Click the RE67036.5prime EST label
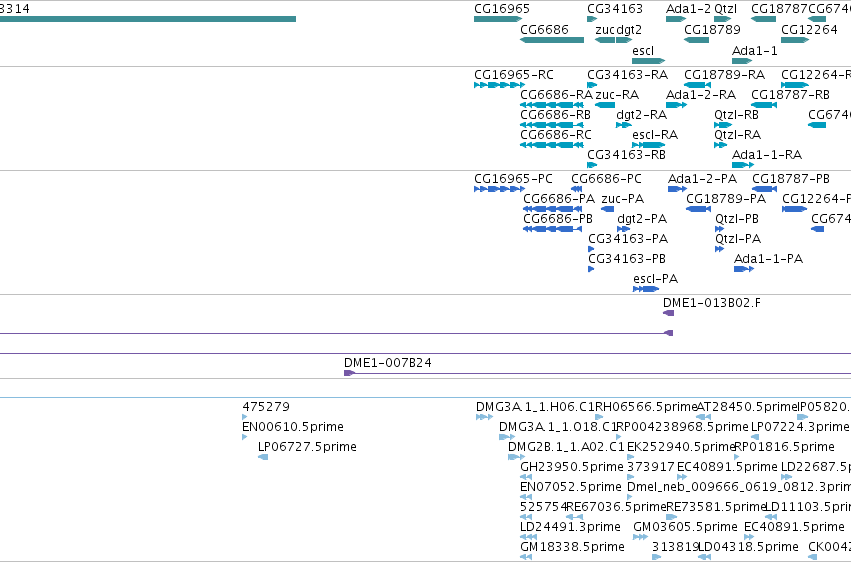The width and height of the screenshot is (851, 562). [616, 507]
